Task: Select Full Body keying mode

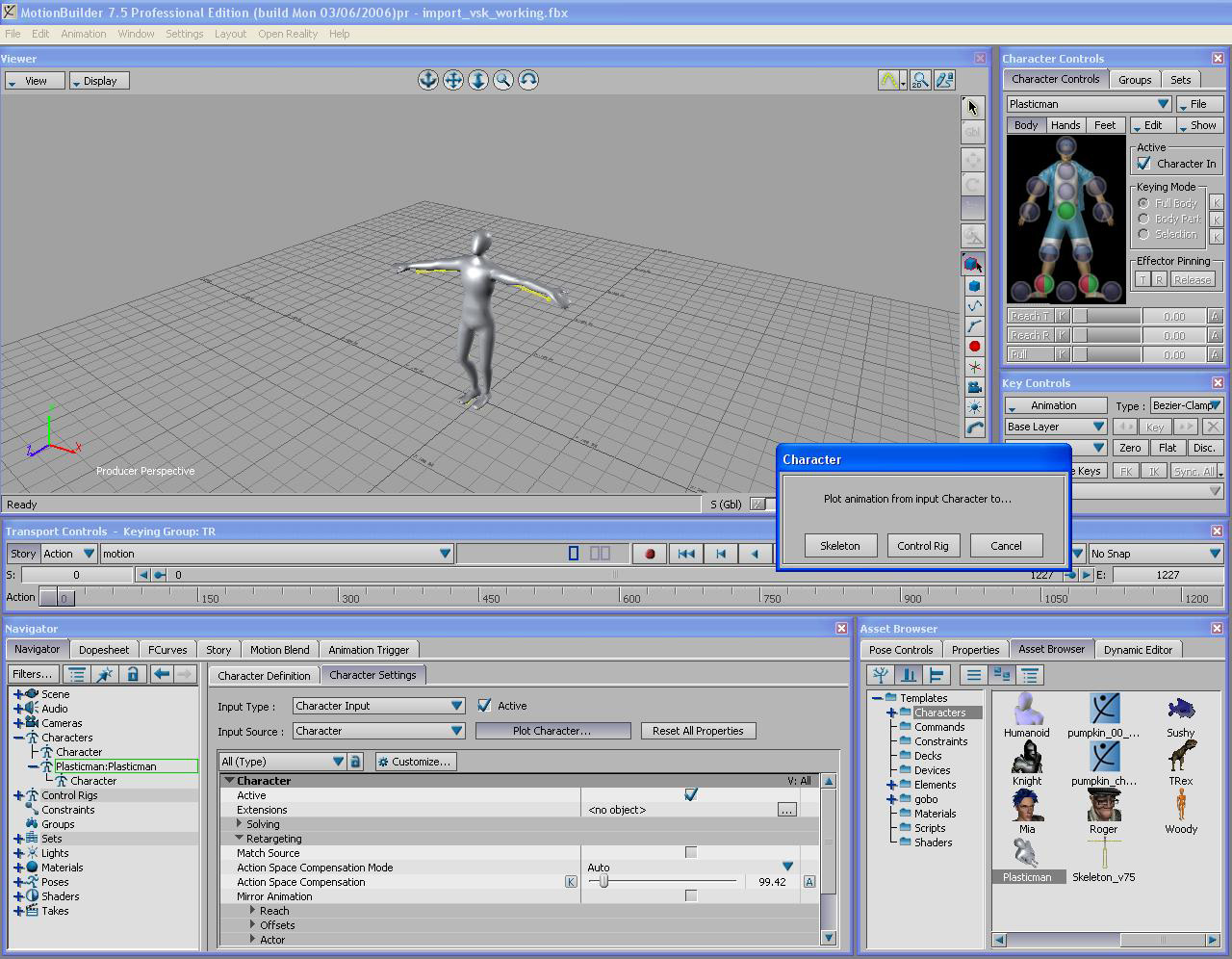Action: [x=1143, y=203]
